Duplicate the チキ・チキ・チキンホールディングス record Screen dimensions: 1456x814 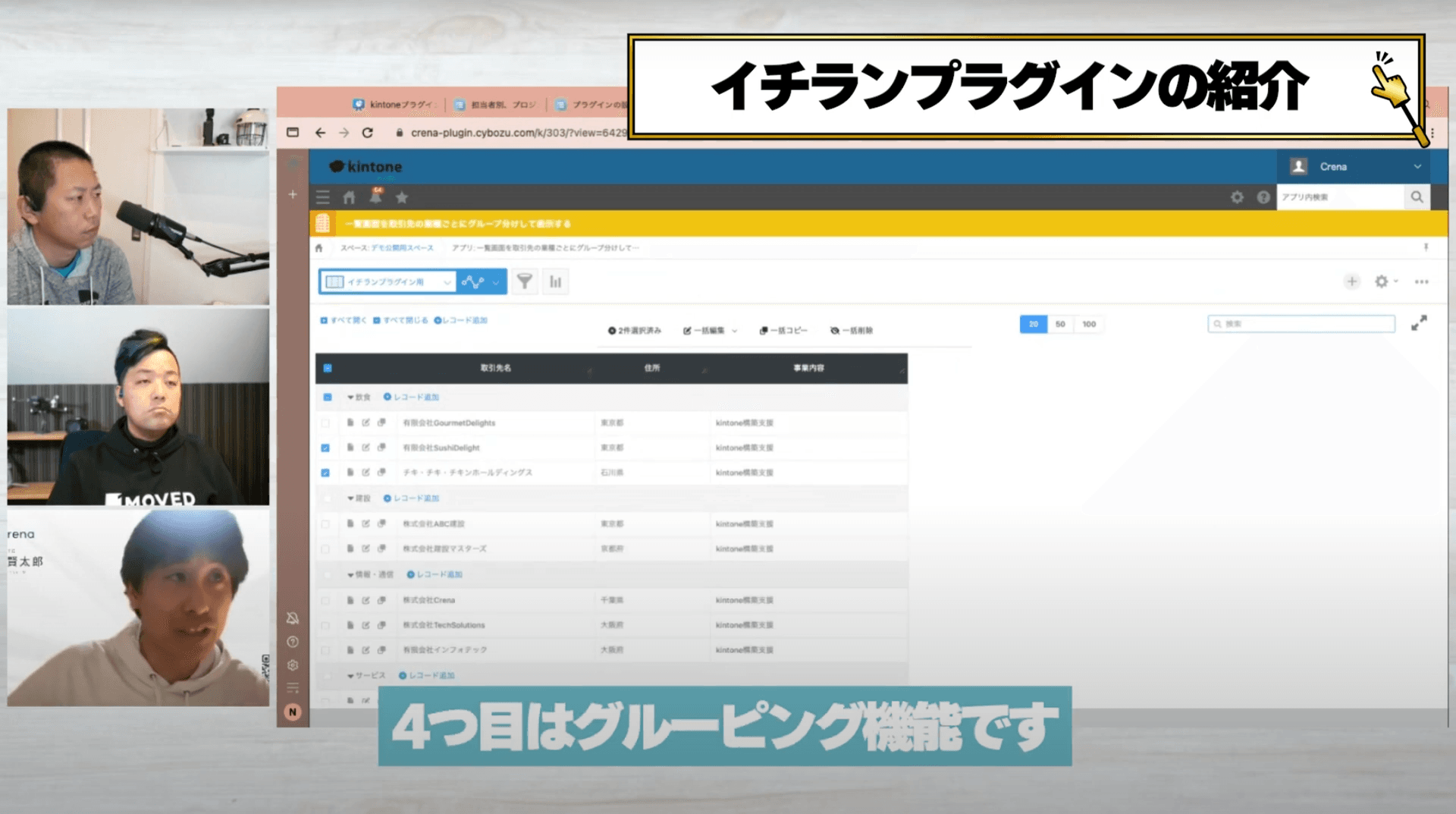coord(381,472)
